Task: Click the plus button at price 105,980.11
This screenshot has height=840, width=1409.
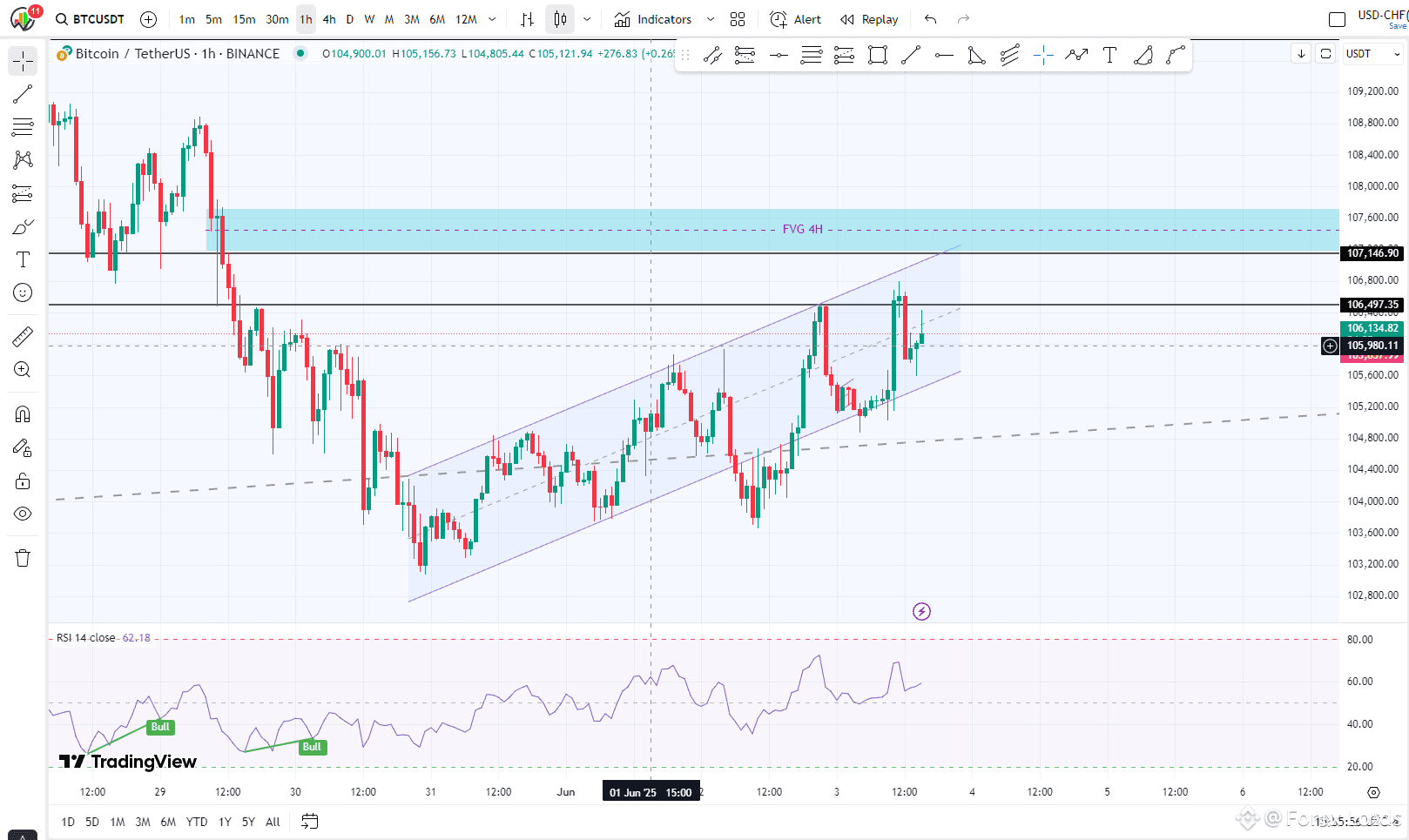Action: [1330, 346]
